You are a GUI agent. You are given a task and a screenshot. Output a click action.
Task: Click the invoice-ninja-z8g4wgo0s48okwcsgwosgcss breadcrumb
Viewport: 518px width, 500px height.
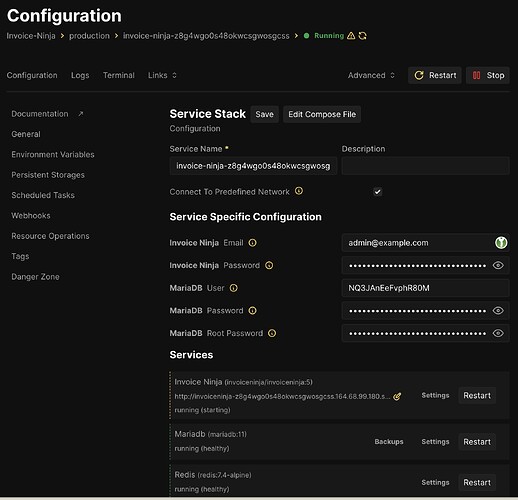[206, 36]
